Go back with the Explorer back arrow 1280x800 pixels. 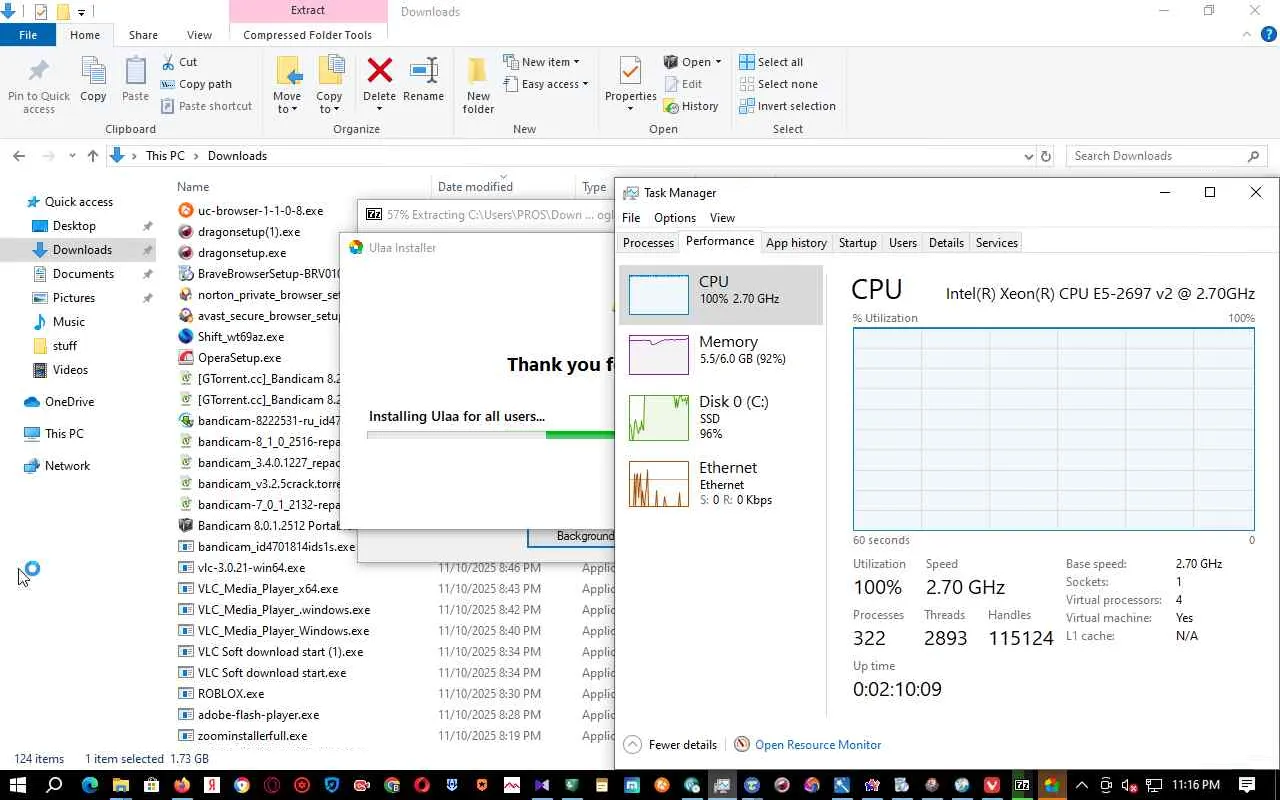click(19, 156)
